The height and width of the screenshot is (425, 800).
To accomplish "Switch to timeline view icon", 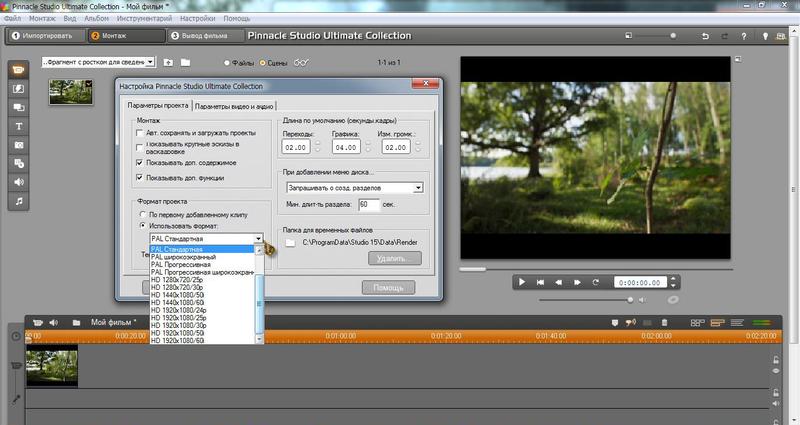I will pyautogui.click(x=717, y=322).
